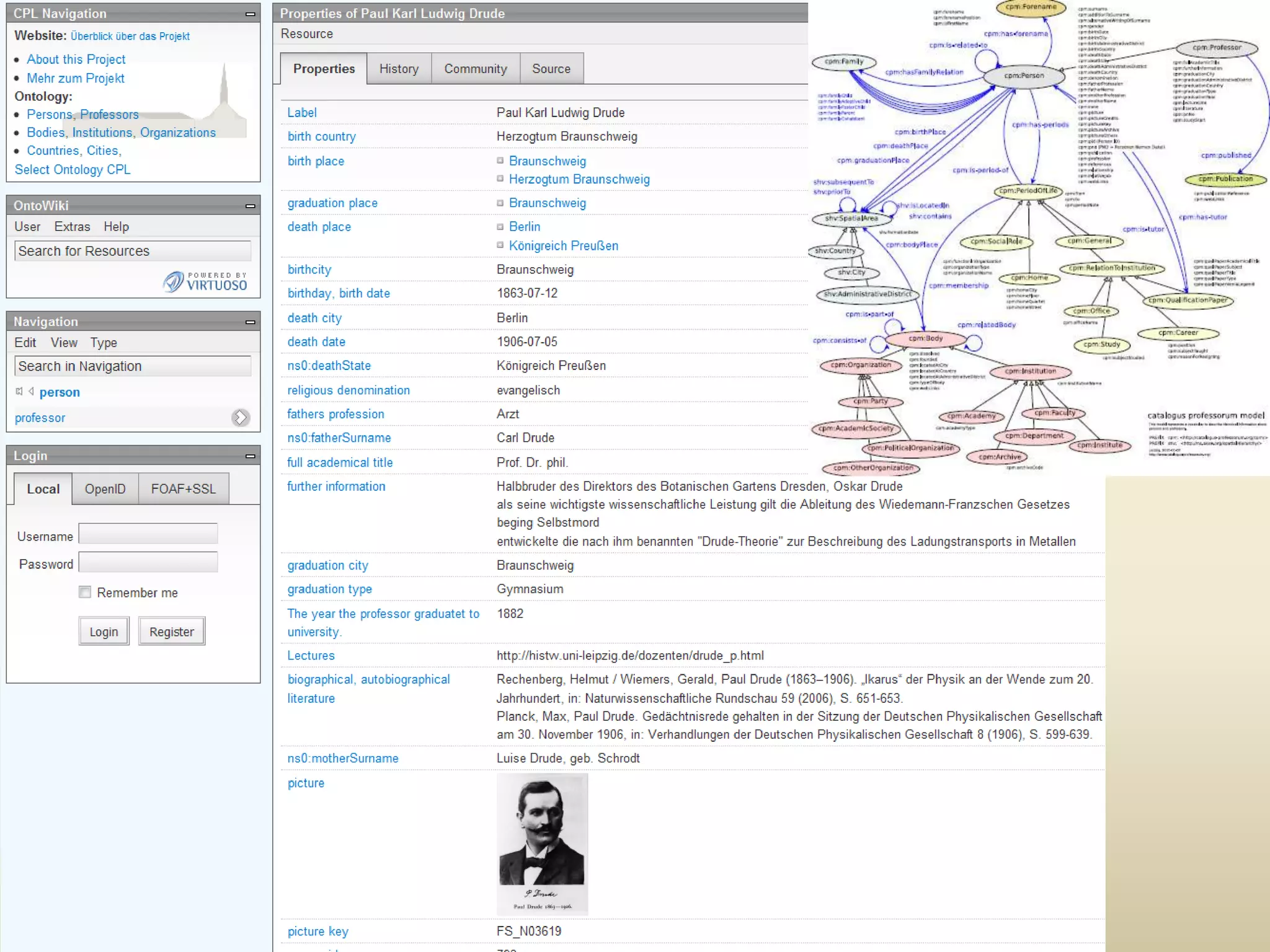Select person in the navigation tree
Image resolution: width=1270 pixels, height=952 pixels.
point(60,392)
